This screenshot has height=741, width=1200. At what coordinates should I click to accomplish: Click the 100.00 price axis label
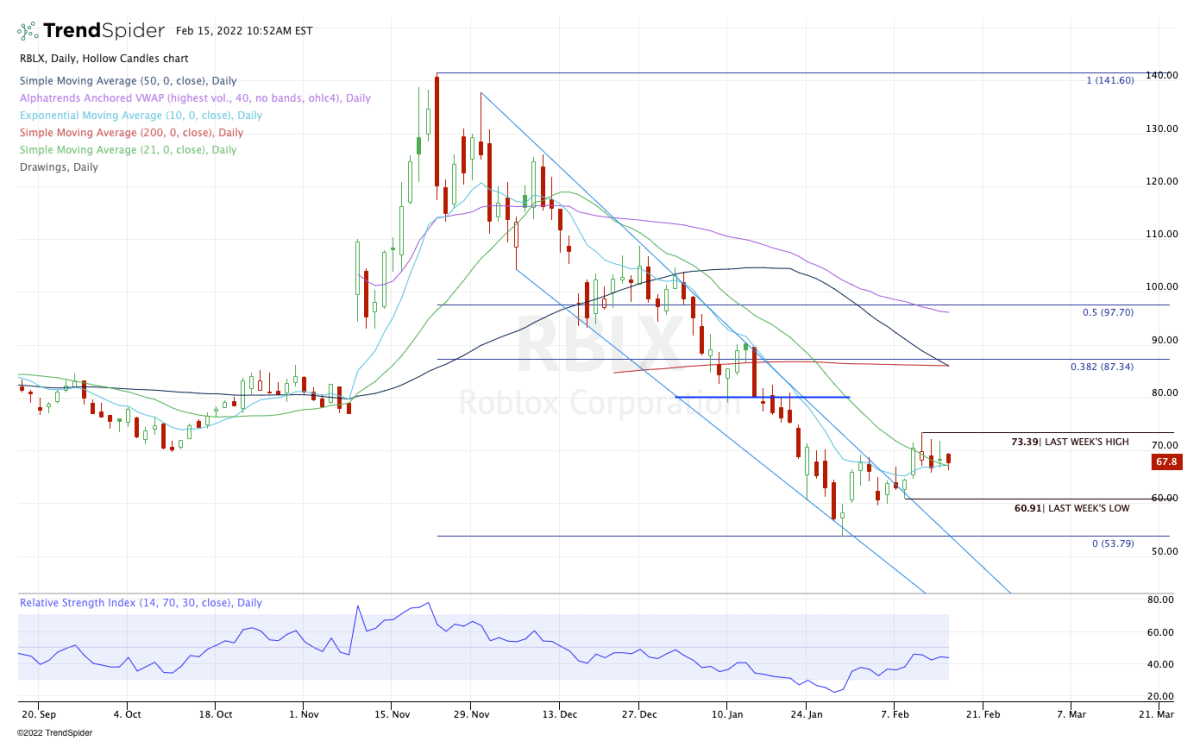1163,288
